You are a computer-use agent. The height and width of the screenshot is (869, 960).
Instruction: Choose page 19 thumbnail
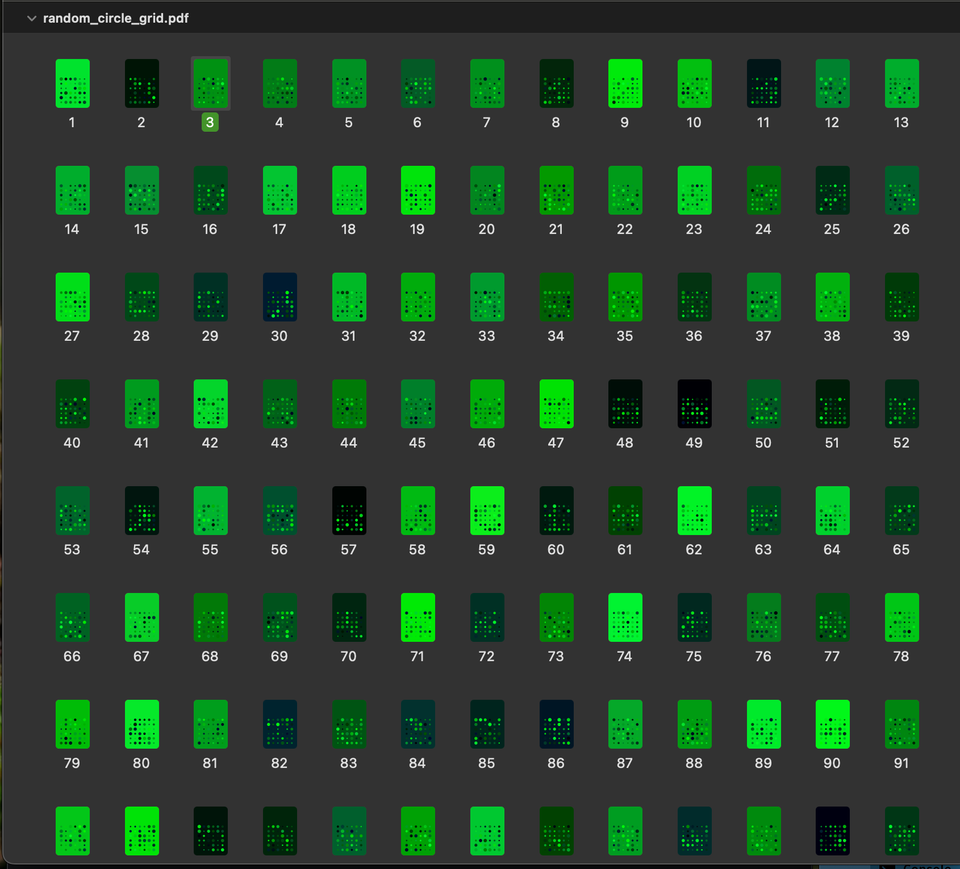point(417,190)
